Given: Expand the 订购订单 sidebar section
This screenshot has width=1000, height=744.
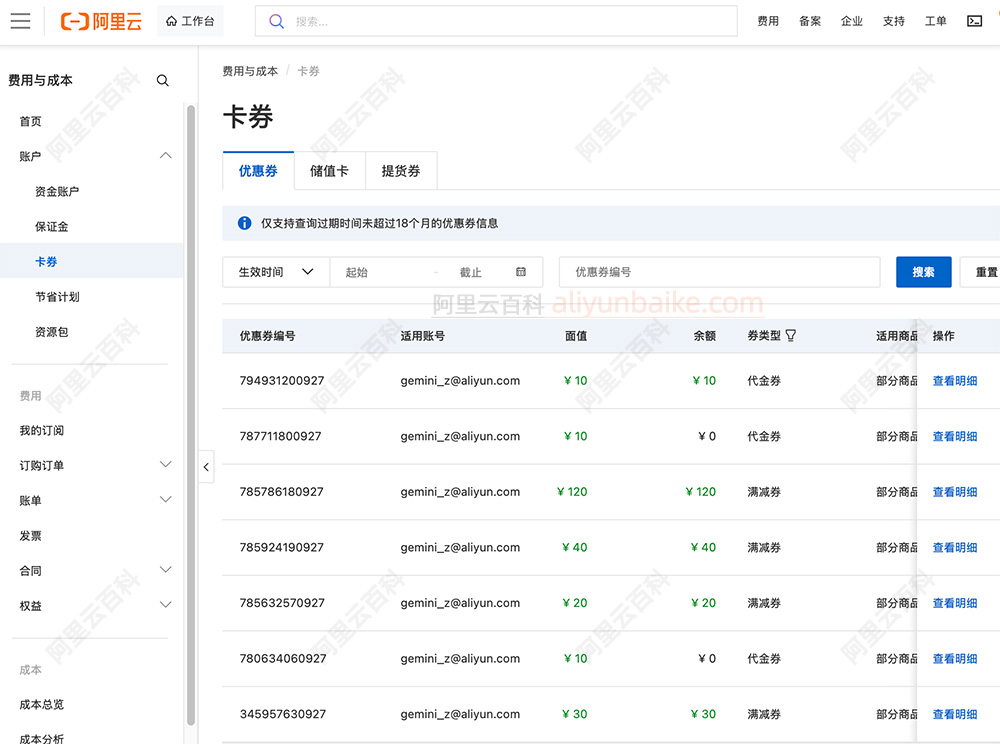Looking at the screenshot, I should pos(166,465).
